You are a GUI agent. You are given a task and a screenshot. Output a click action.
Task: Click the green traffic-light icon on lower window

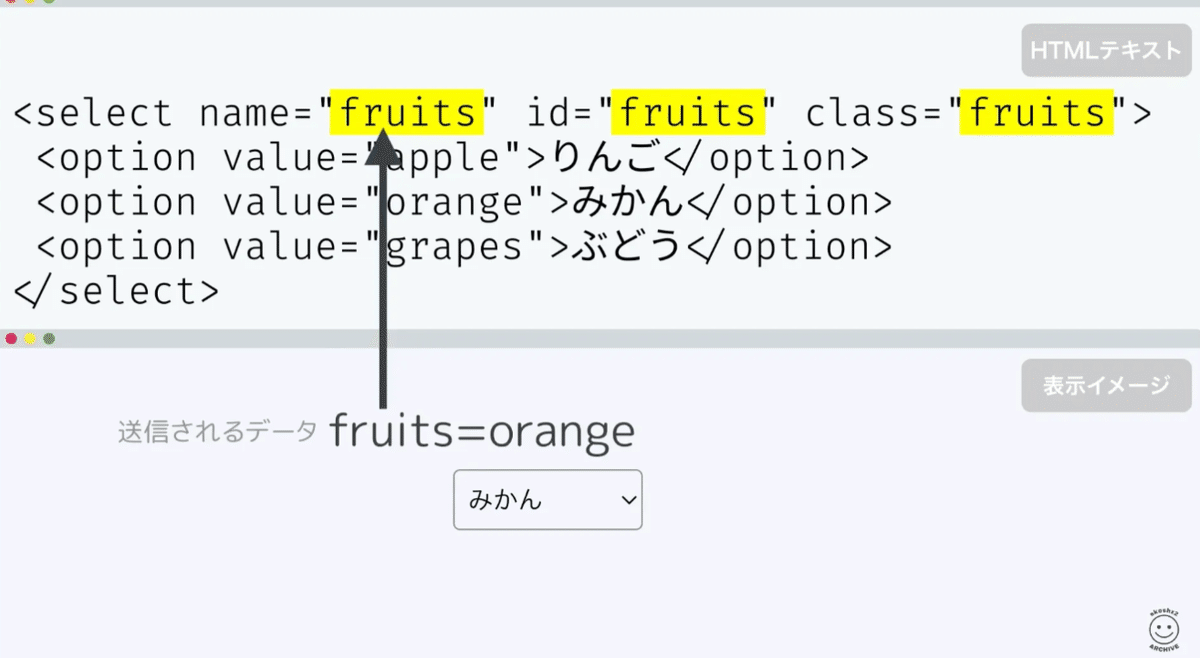pyautogui.click(x=48, y=338)
